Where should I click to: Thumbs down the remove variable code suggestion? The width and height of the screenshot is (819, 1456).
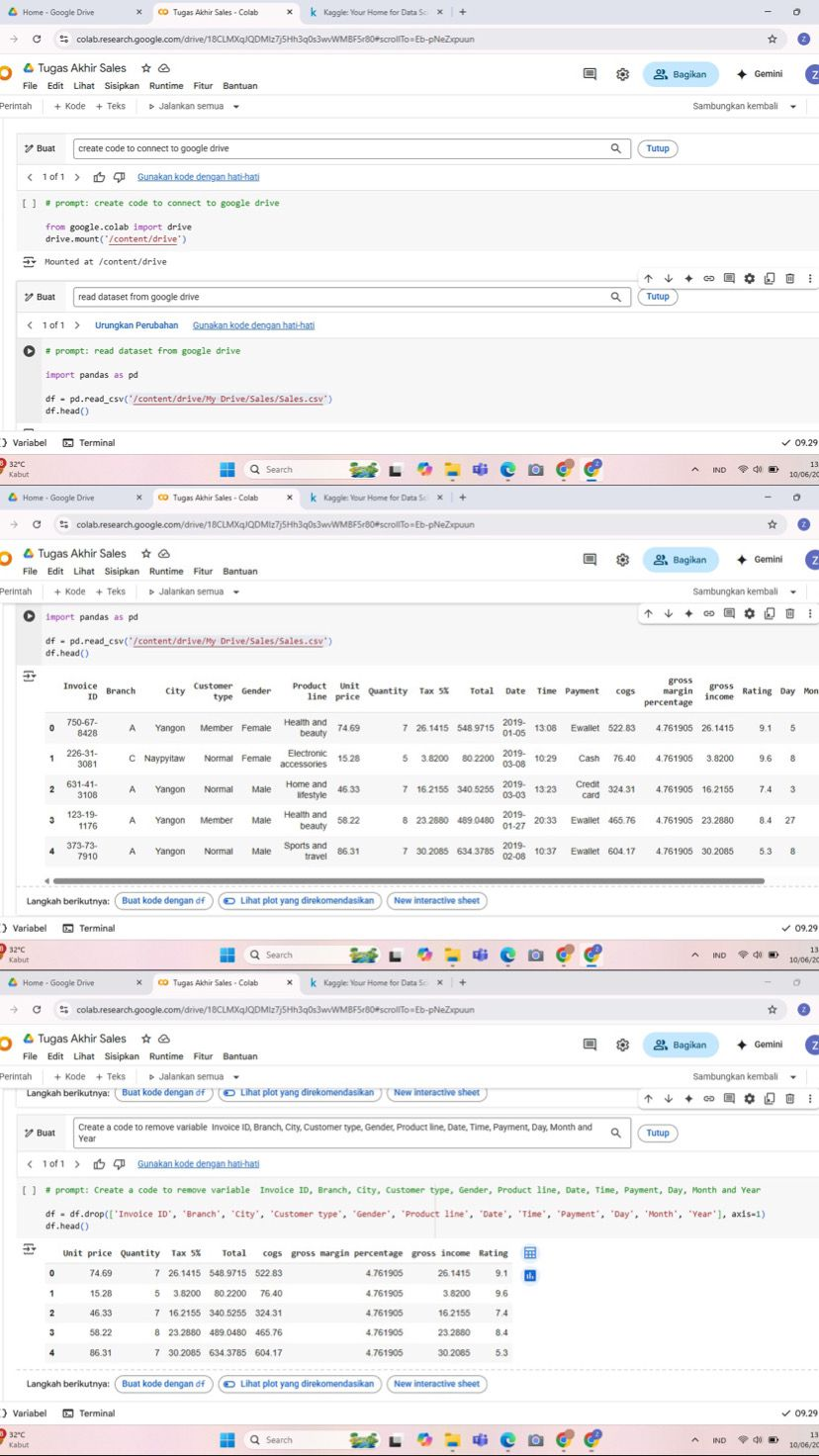coord(120,1164)
